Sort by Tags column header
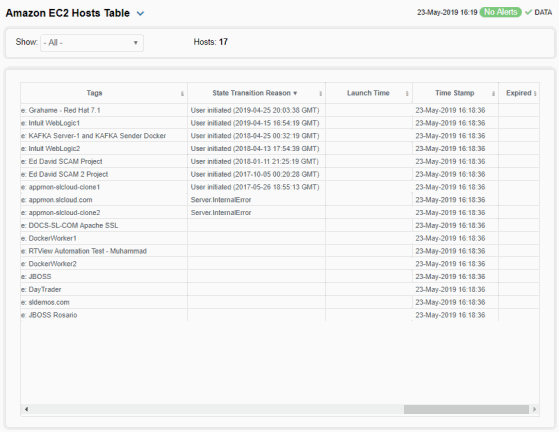Image resolution: width=559 pixels, height=432 pixels. click(94, 93)
